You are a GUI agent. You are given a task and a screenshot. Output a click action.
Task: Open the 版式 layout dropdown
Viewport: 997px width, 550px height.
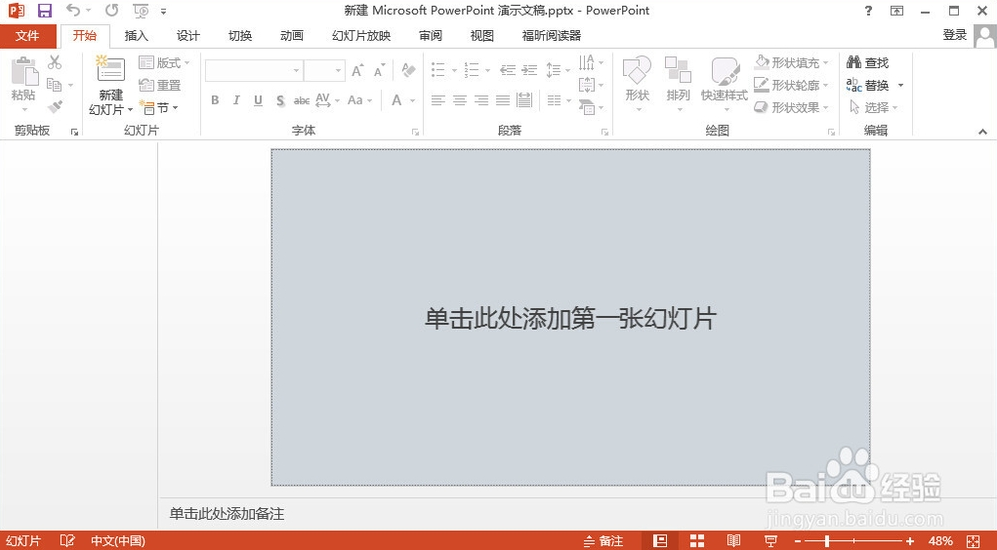[x=164, y=62]
